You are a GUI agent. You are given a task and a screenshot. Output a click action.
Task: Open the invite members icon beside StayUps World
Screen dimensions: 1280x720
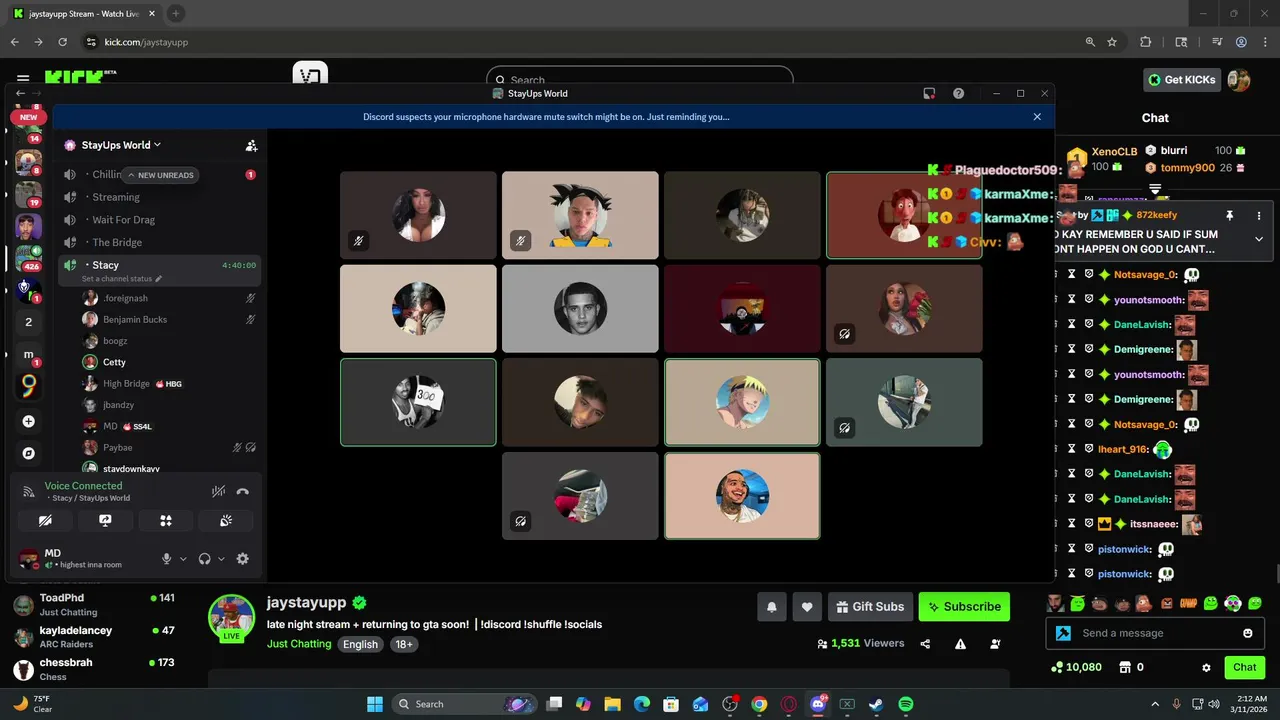click(251, 145)
